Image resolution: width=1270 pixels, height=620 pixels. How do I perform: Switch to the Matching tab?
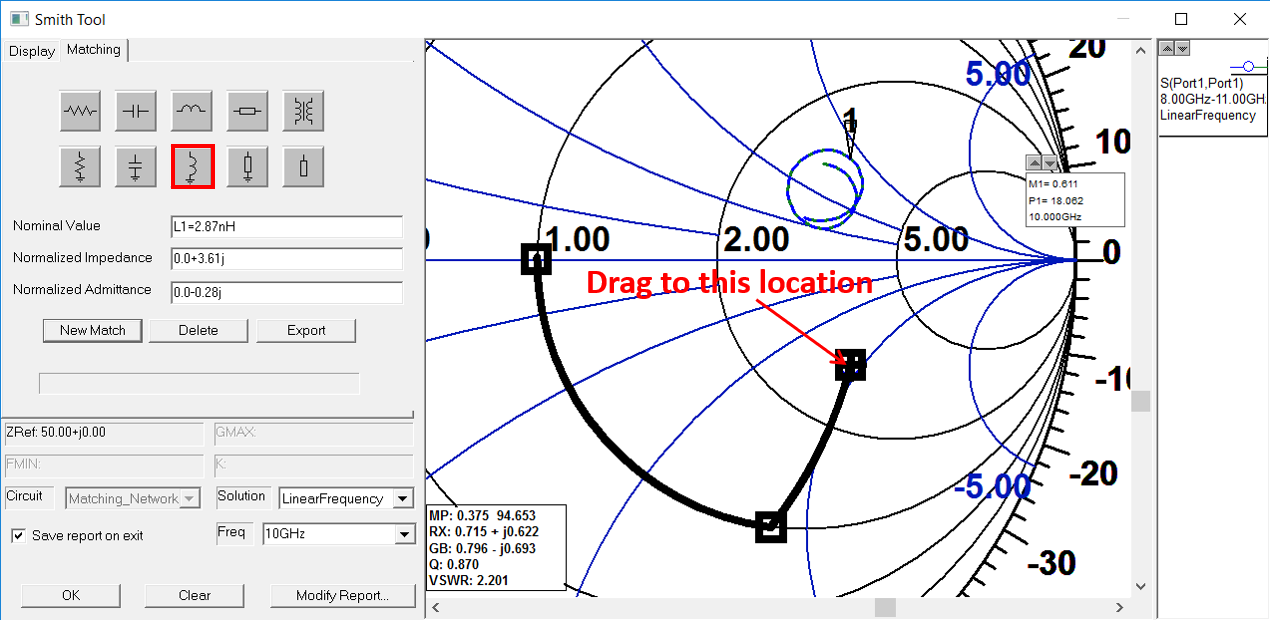[x=93, y=49]
